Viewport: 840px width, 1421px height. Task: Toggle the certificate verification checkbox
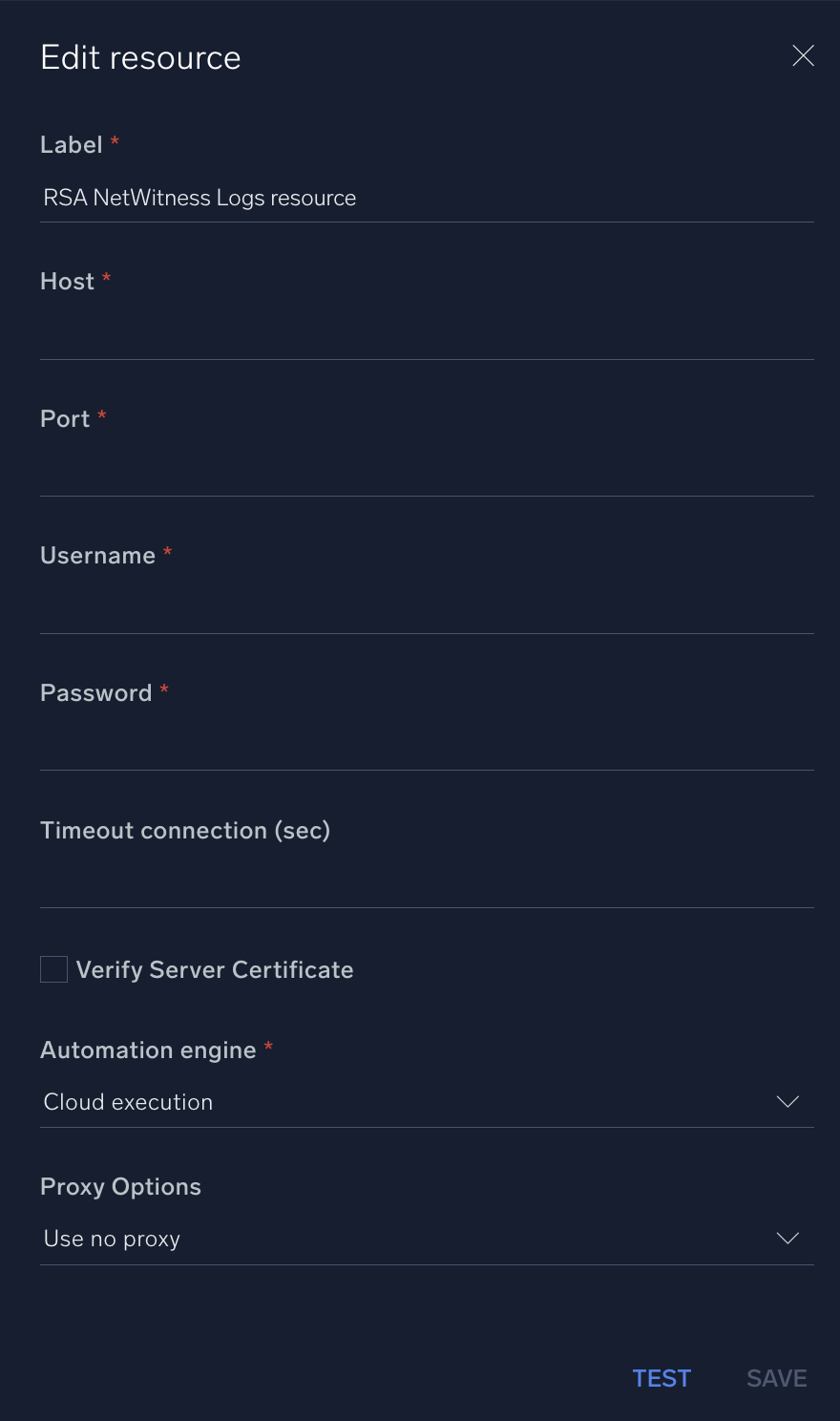(x=53, y=968)
